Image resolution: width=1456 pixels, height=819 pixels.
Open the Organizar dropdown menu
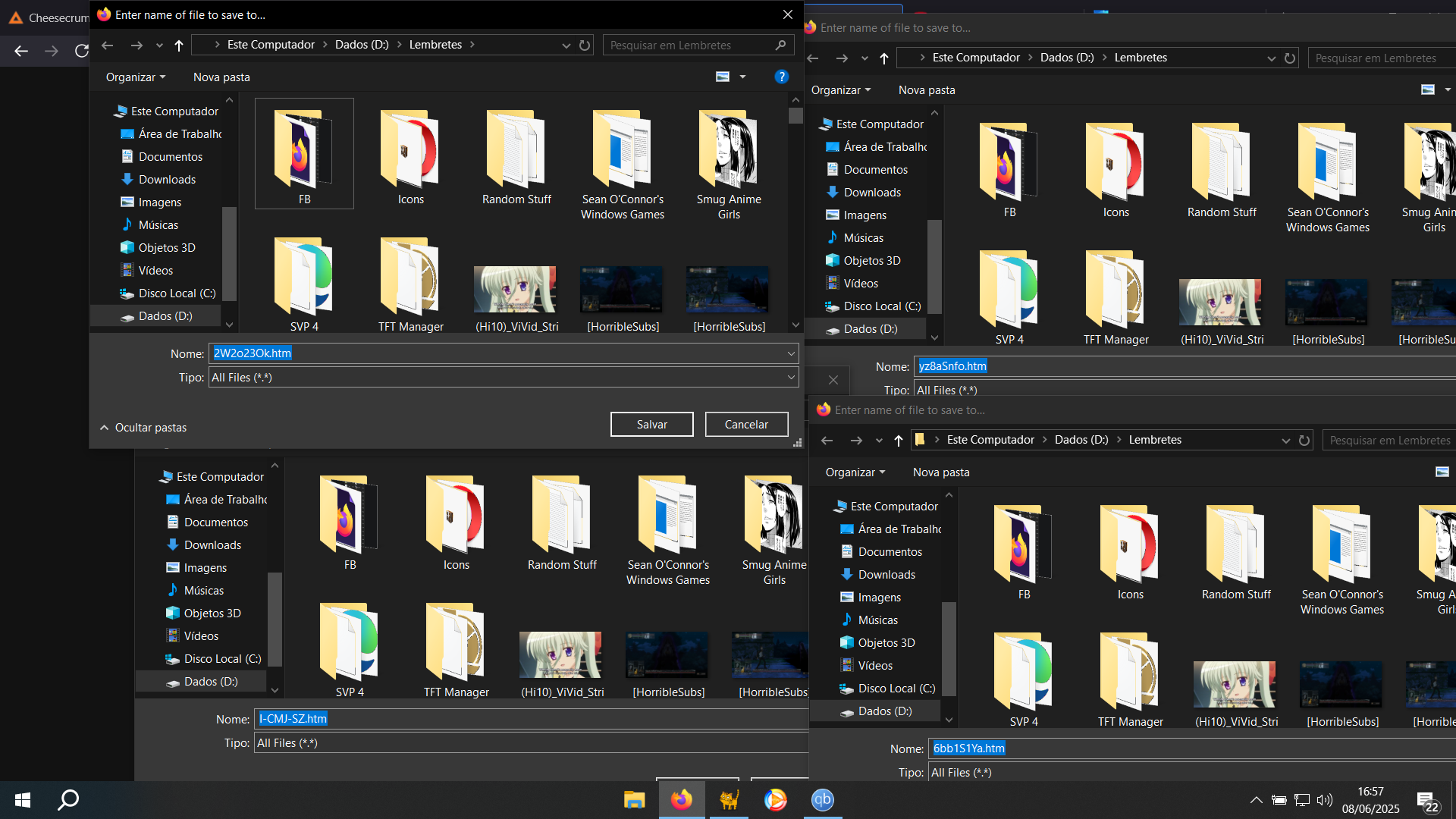pos(135,77)
